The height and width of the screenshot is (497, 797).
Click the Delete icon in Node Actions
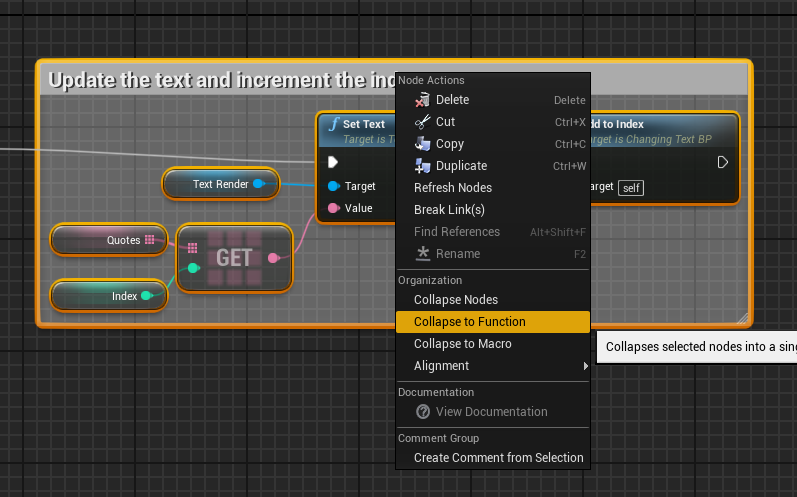[x=422, y=100]
